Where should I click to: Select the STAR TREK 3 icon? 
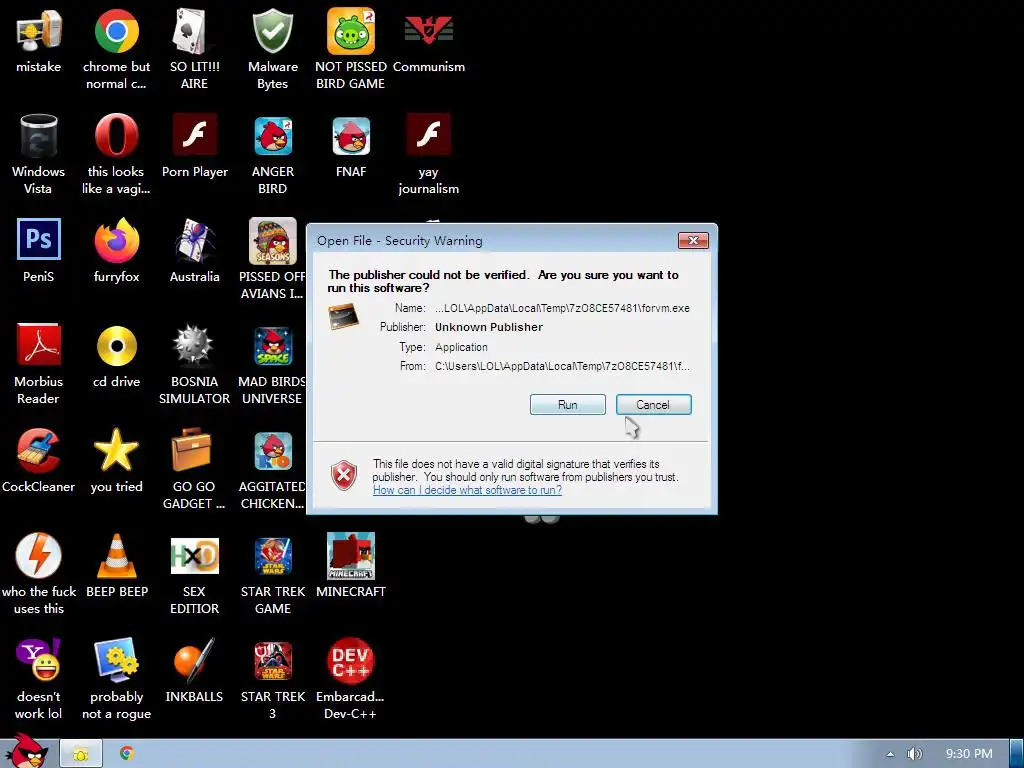(x=272, y=661)
